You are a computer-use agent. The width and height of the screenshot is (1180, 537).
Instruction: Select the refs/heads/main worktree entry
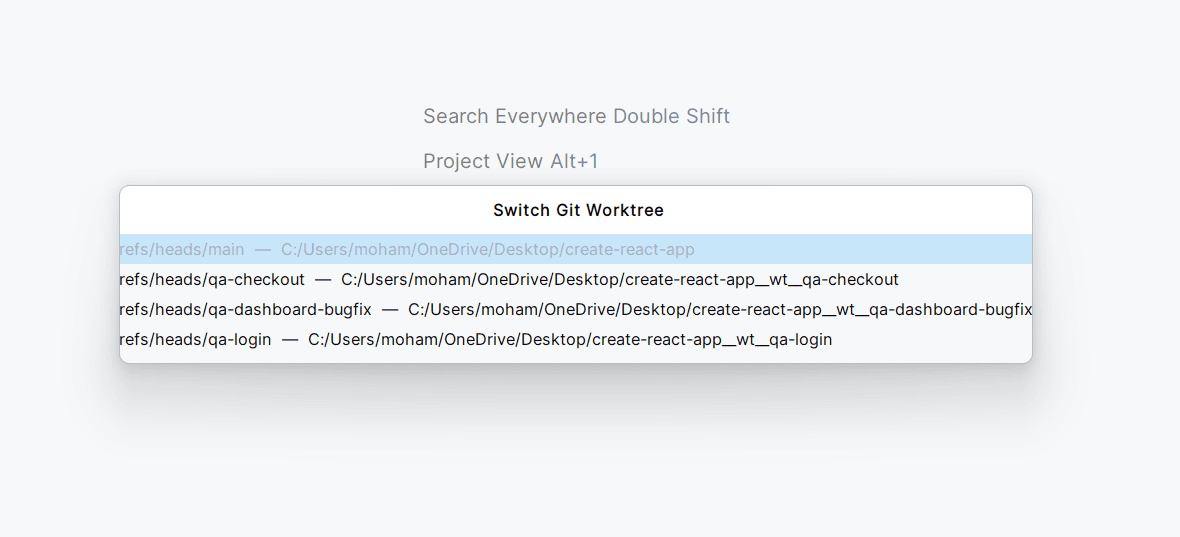click(576, 249)
